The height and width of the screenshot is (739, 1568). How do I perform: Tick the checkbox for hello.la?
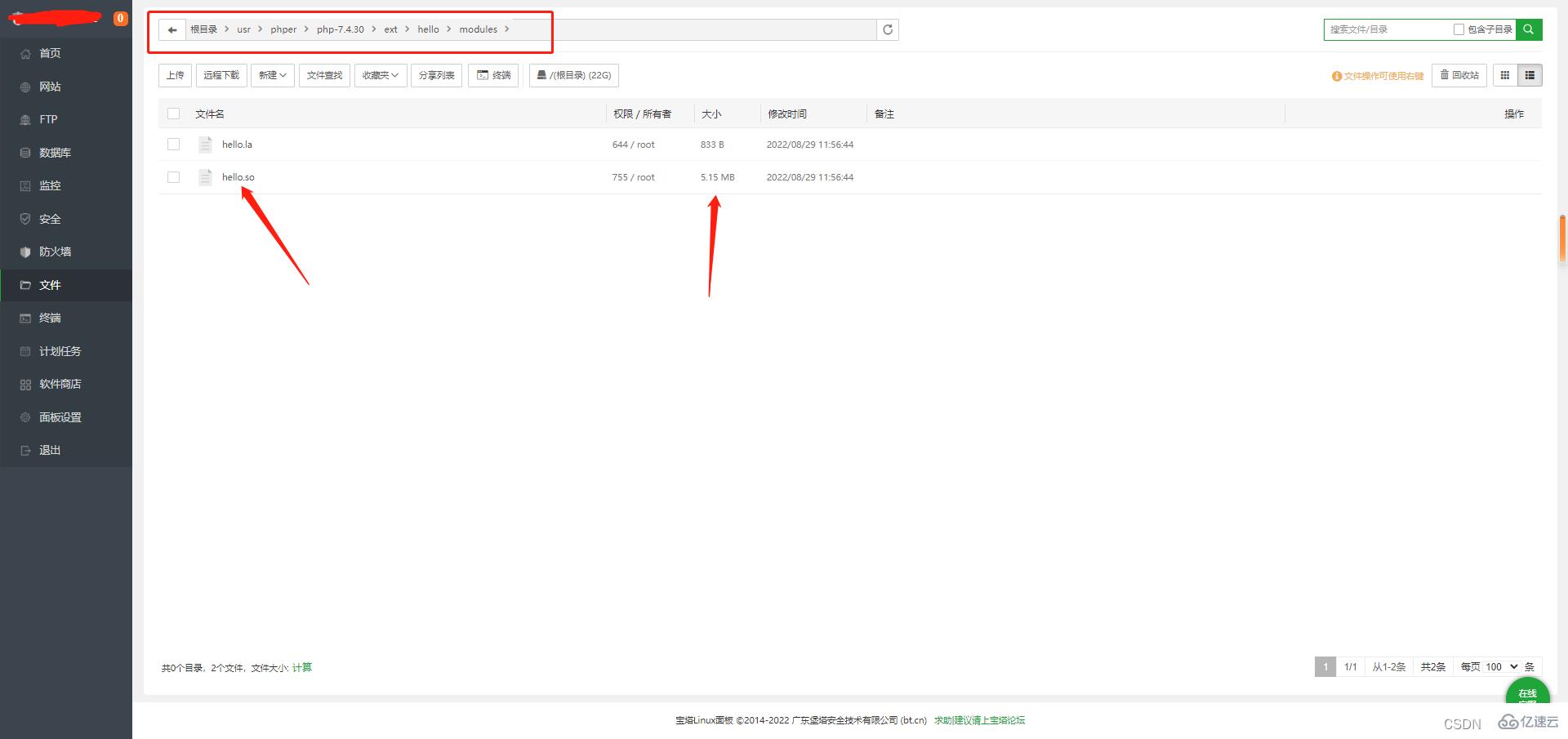pos(173,144)
